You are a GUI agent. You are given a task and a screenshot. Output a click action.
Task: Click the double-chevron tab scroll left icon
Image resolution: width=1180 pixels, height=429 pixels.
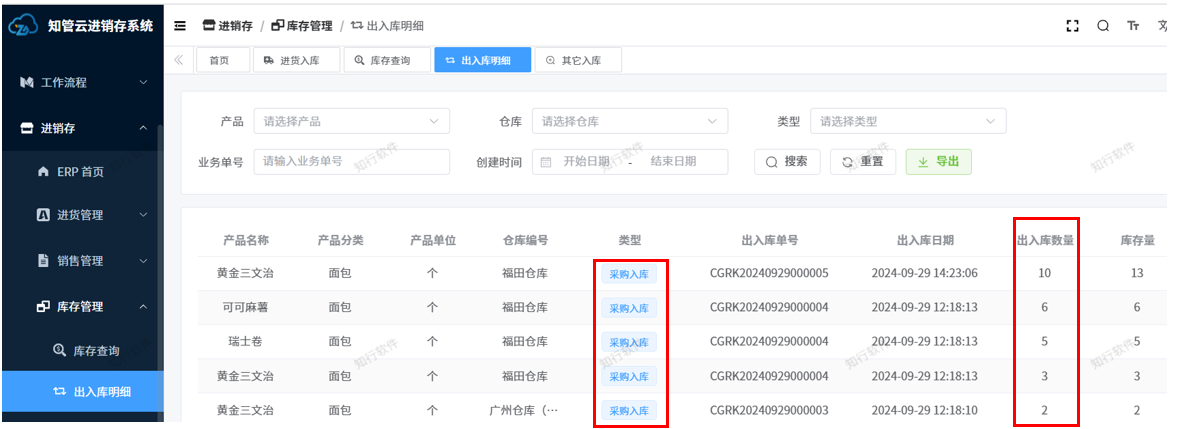click(x=179, y=60)
